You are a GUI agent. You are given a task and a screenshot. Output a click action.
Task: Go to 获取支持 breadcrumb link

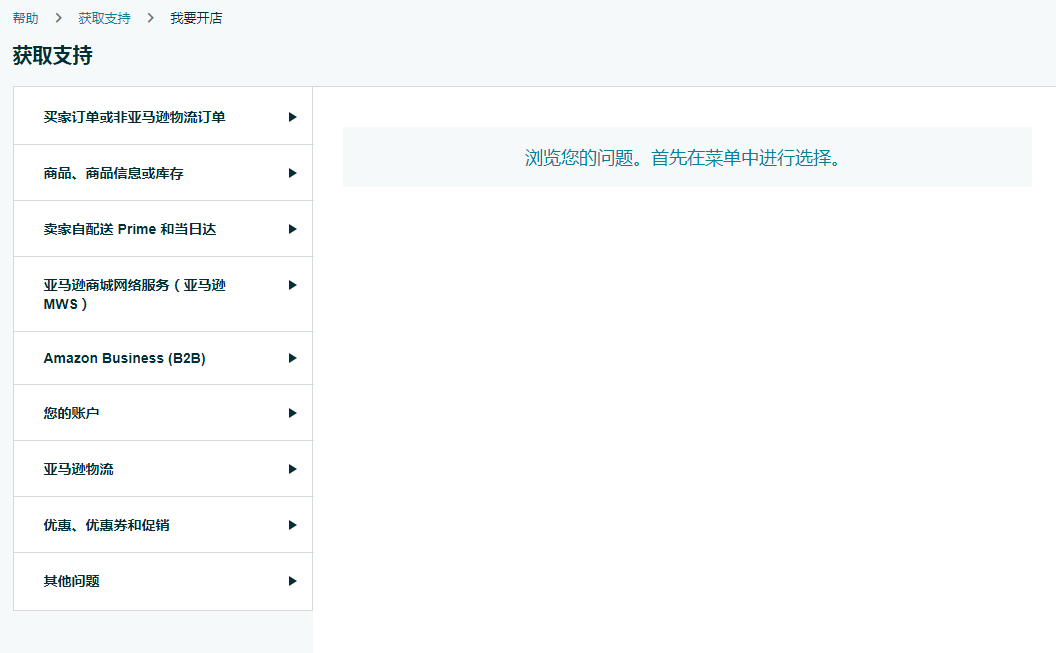(104, 18)
